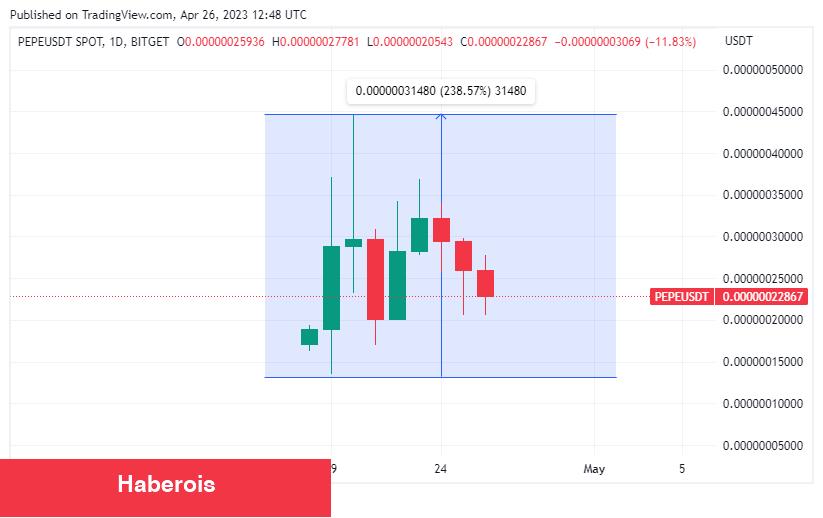Click the red PEPEUSDT price tag
823x518 pixels.
[x=682, y=297]
